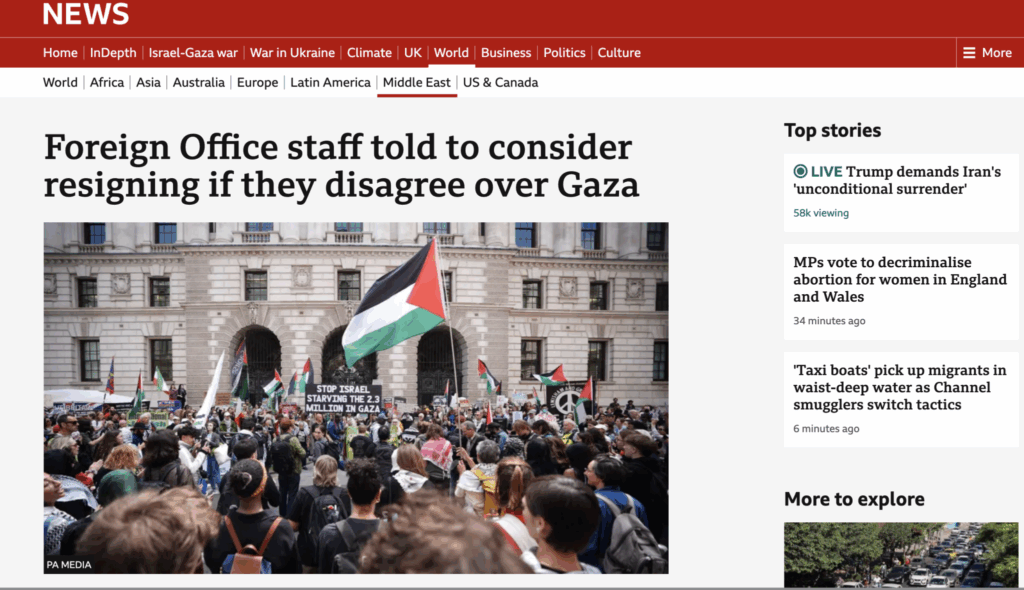Screen dimensions: 1024x590
Task: Go to the Culture section
Action: [x=618, y=53]
